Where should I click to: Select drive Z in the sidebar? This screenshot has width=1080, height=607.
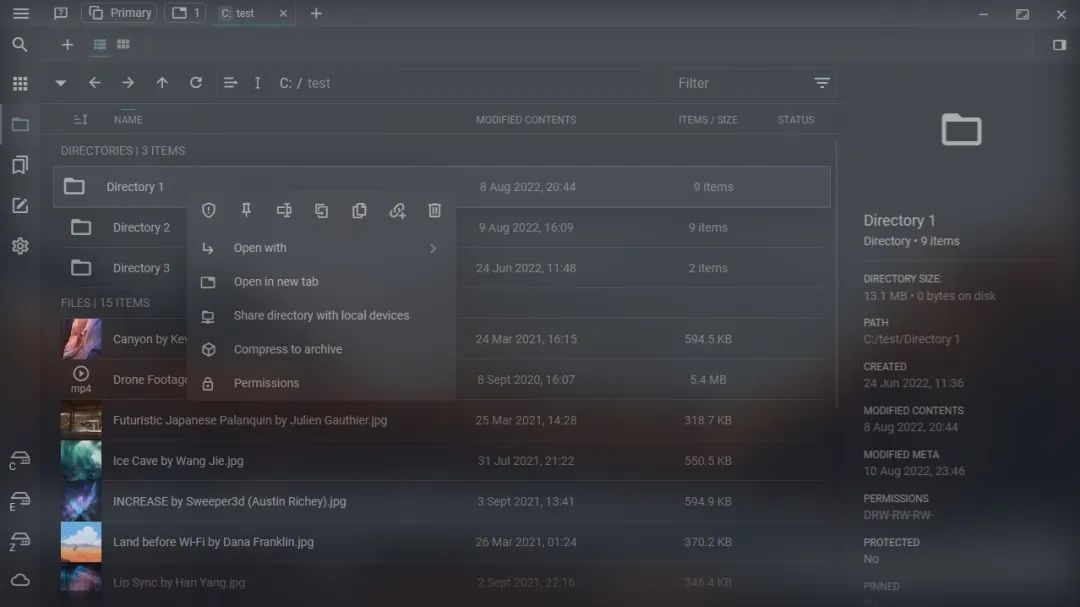[x=19, y=542]
